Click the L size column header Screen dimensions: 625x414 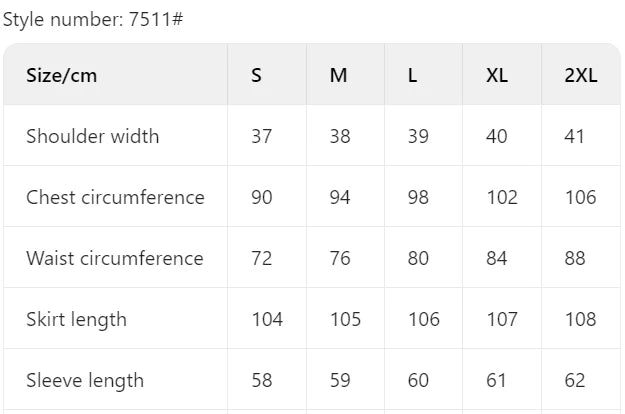tap(412, 75)
